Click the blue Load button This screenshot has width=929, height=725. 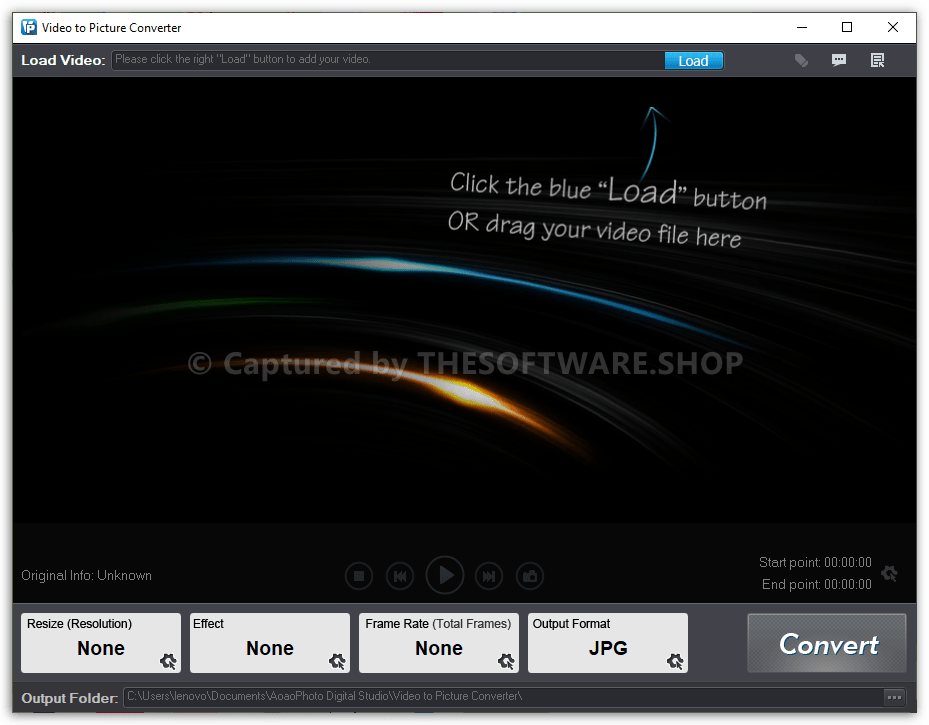pyautogui.click(x=693, y=60)
